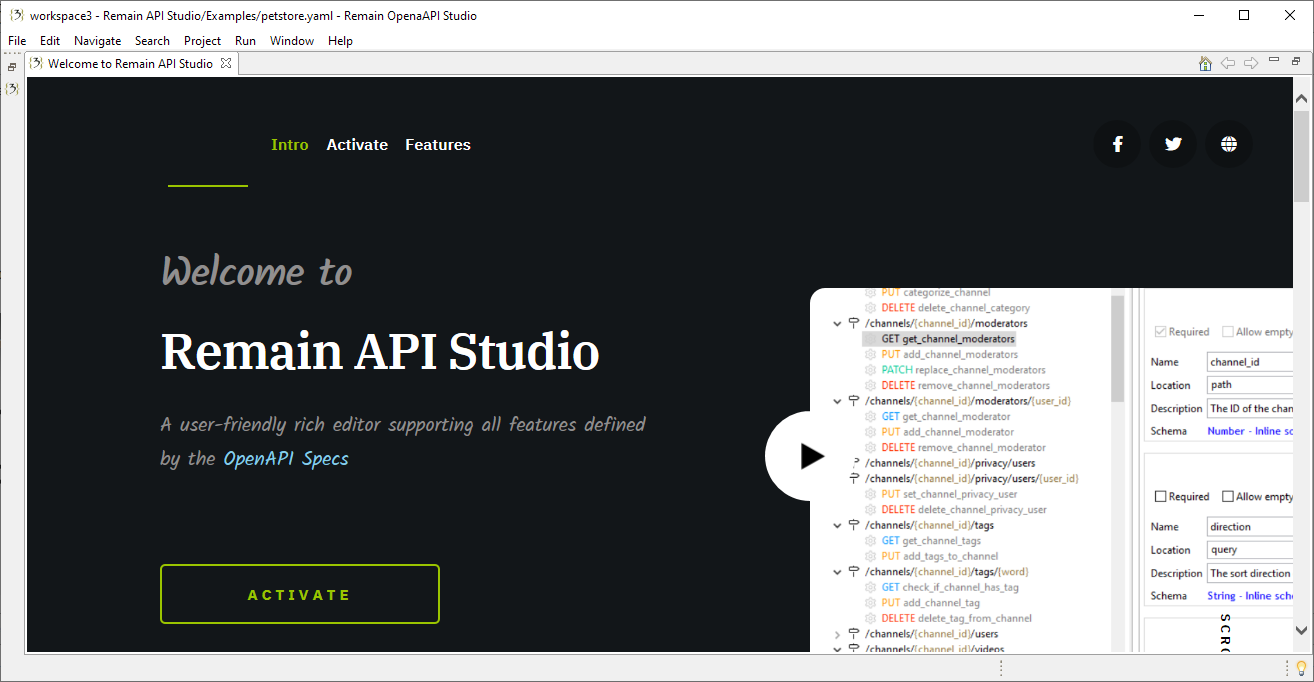Minimize the application window
This screenshot has width=1314, height=682.
pos(1198,15)
